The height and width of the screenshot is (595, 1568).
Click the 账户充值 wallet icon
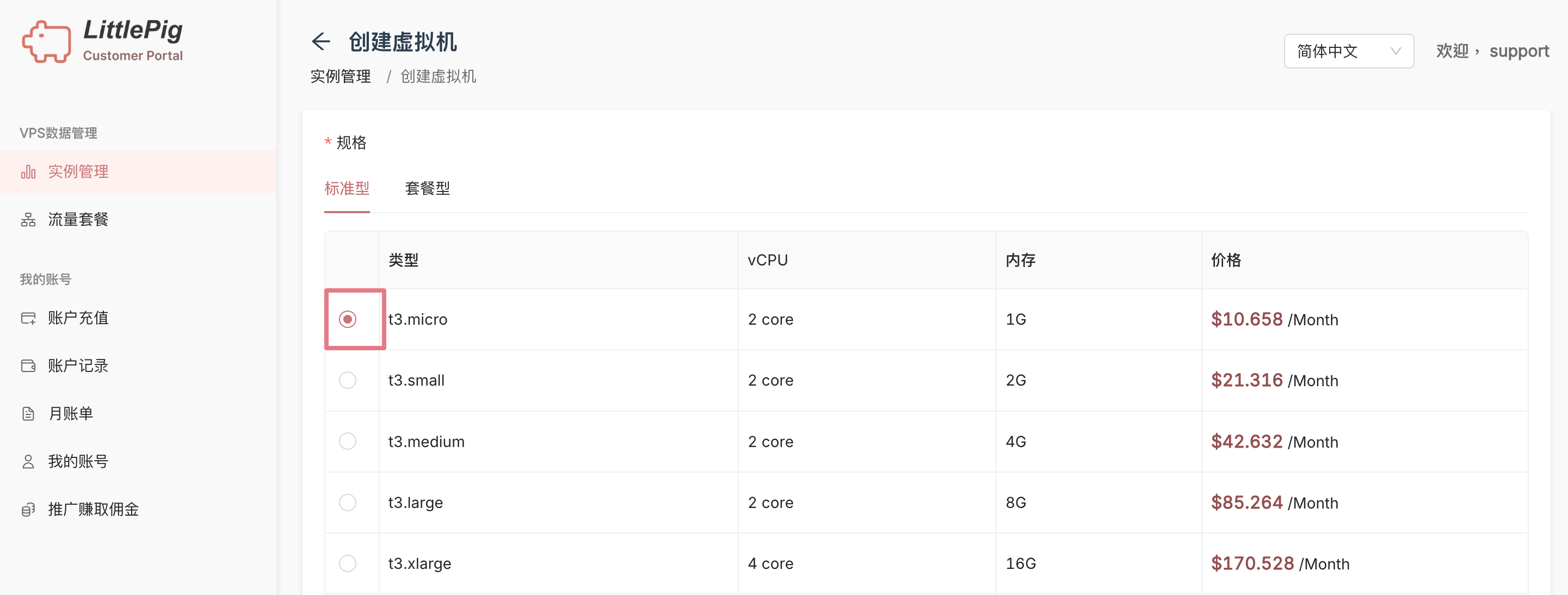click(28, 318)
